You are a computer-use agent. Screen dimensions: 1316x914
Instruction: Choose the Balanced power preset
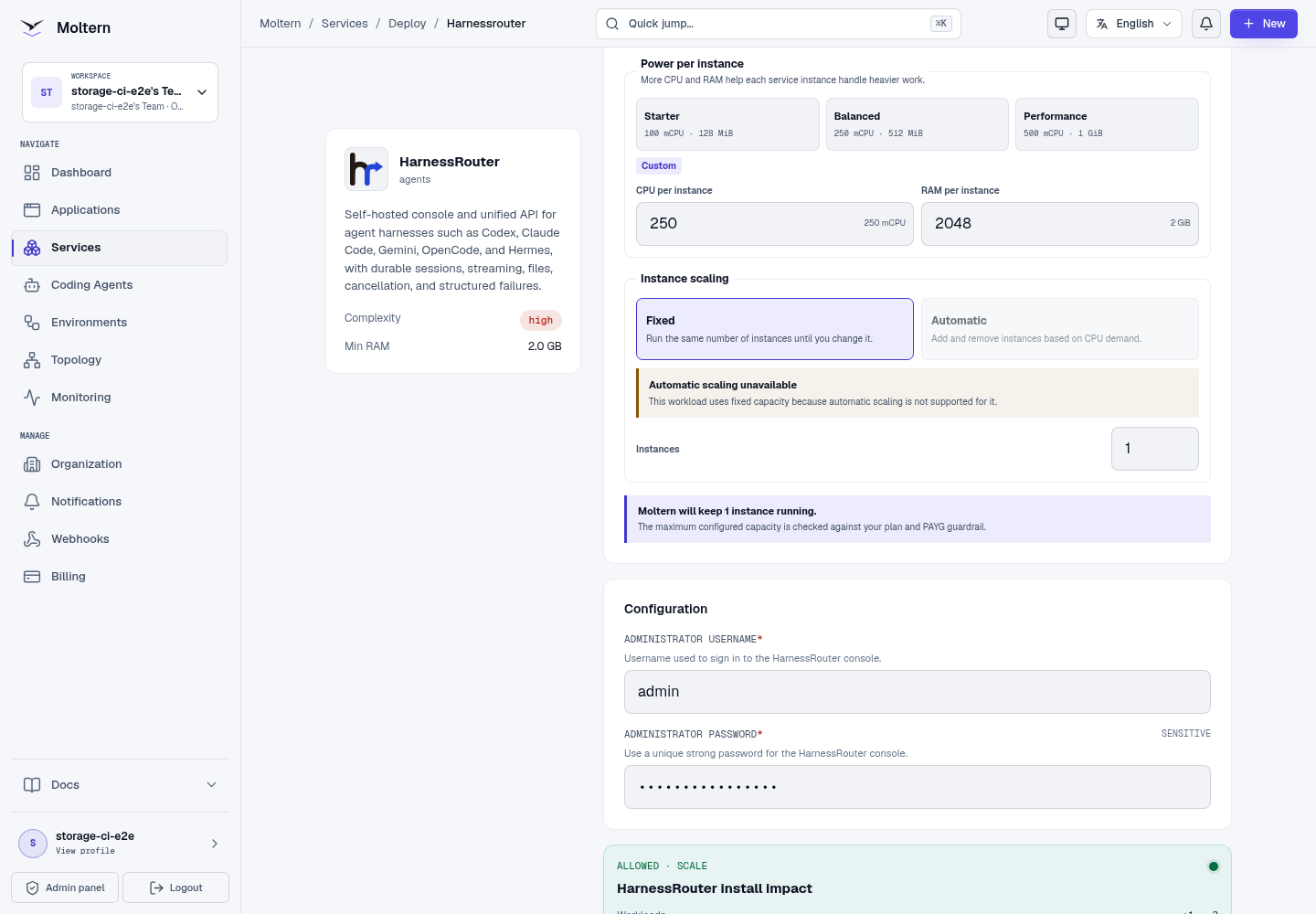(x=918, y=124)
